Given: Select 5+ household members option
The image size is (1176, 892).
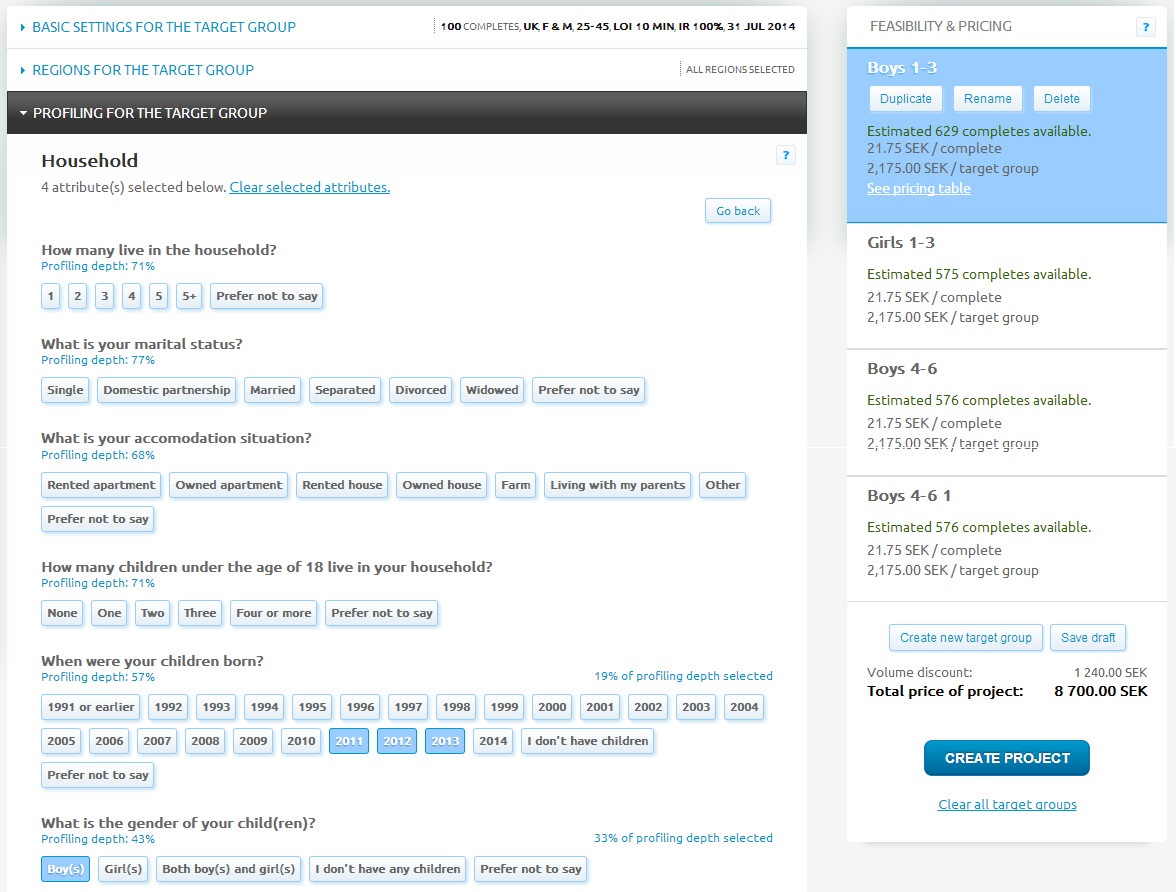Looking at the screenshot, I should [x=189, y=296].
